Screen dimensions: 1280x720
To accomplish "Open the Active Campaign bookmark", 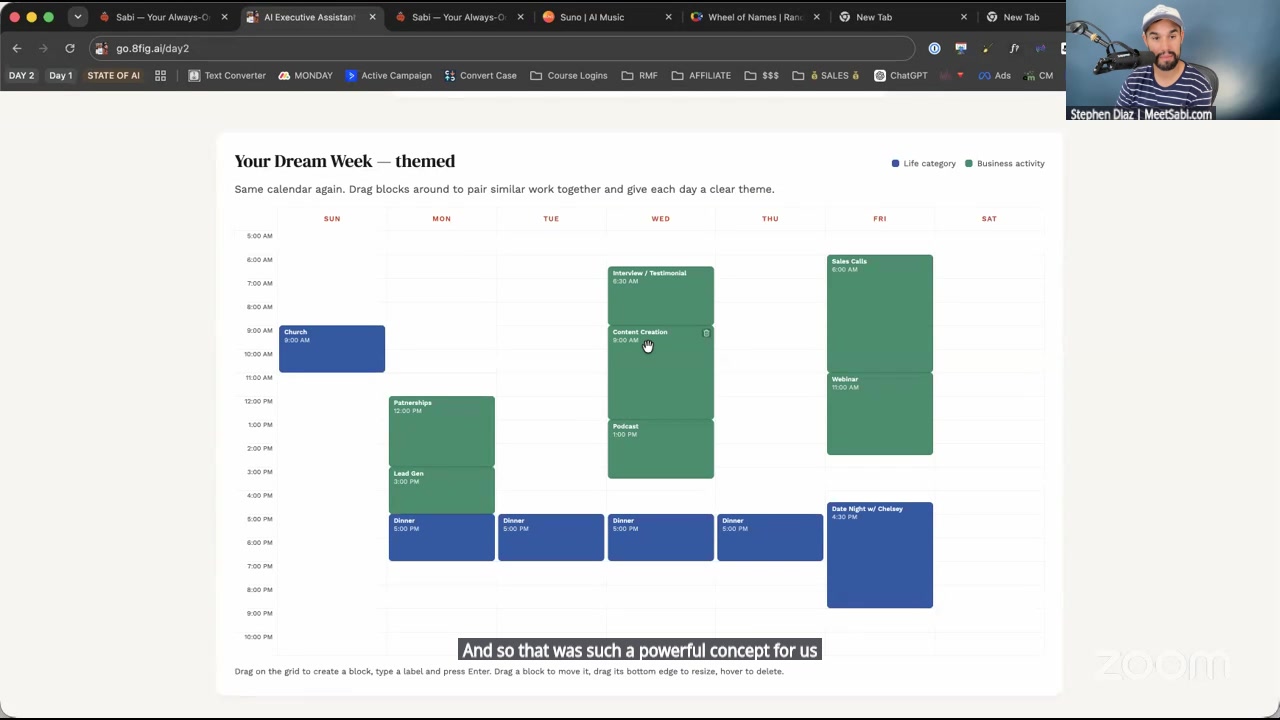I will (389, 75).
